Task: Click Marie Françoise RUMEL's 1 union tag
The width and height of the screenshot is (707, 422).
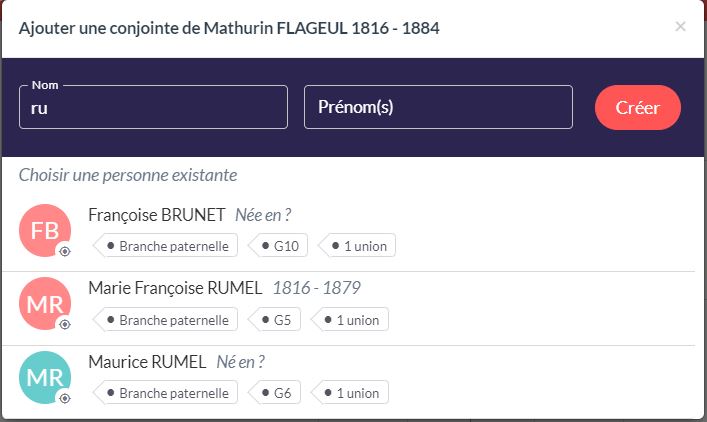Action: pyautogui.click(x=350, y=320)
